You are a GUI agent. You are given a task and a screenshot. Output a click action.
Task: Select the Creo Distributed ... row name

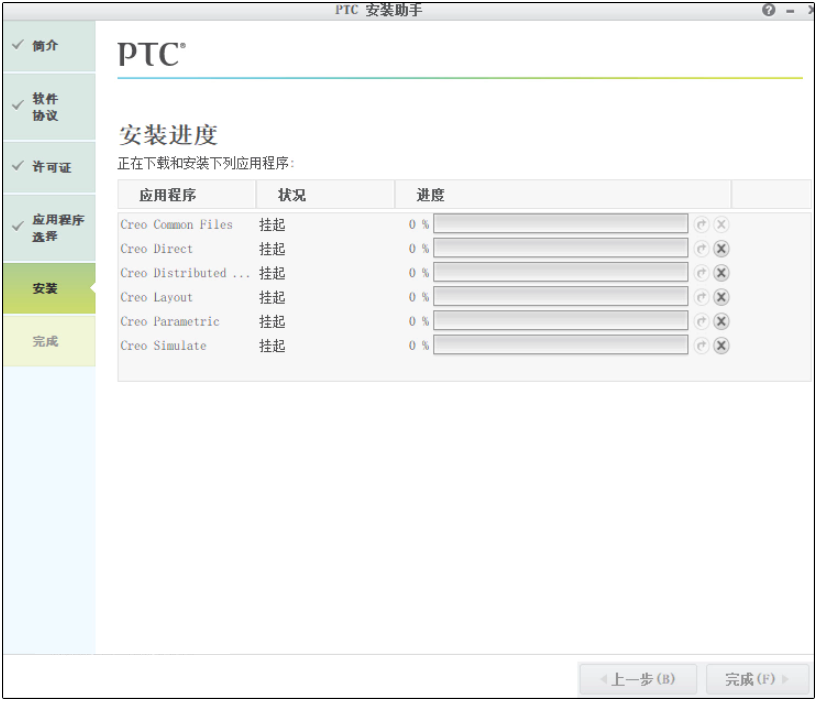185,273
